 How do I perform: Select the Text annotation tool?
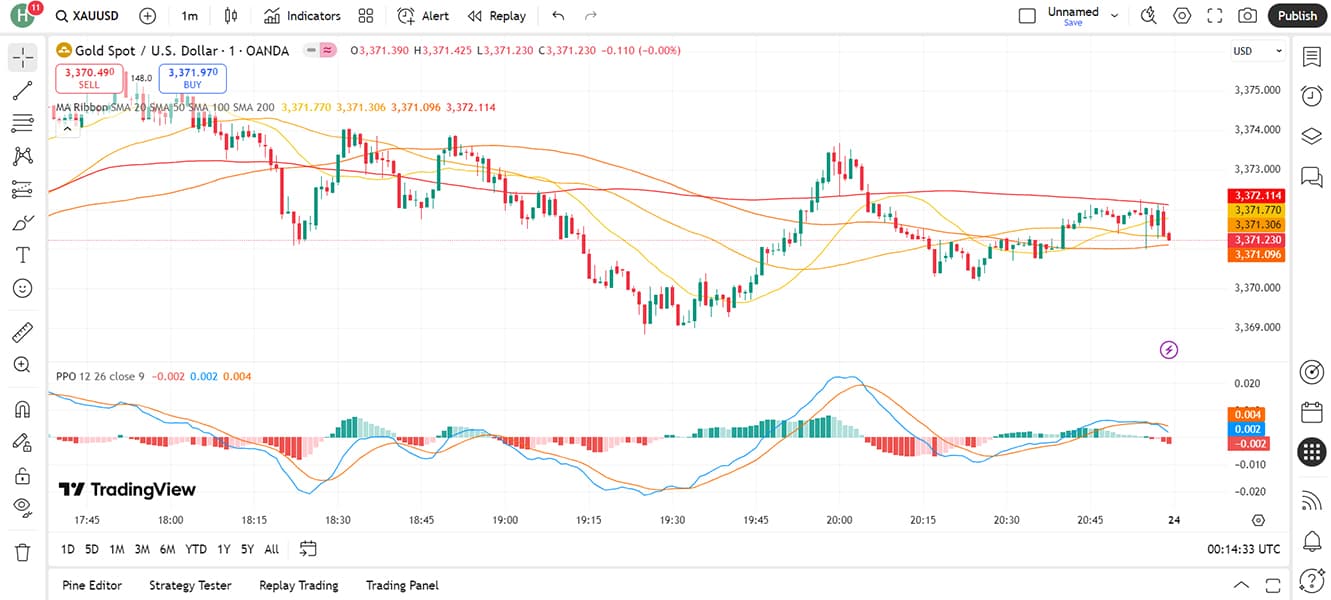pyautogui.click(x=22, y=255)
